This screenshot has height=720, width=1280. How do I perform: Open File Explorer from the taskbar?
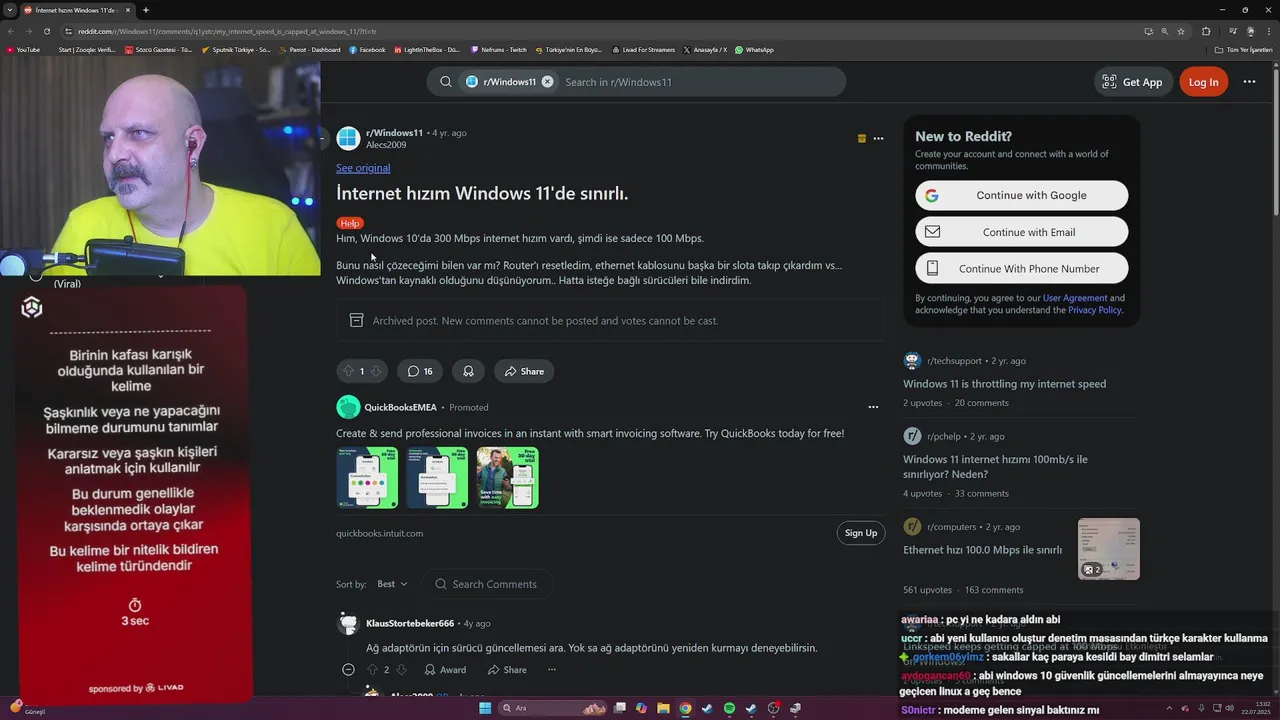click(x=663, y=708)
